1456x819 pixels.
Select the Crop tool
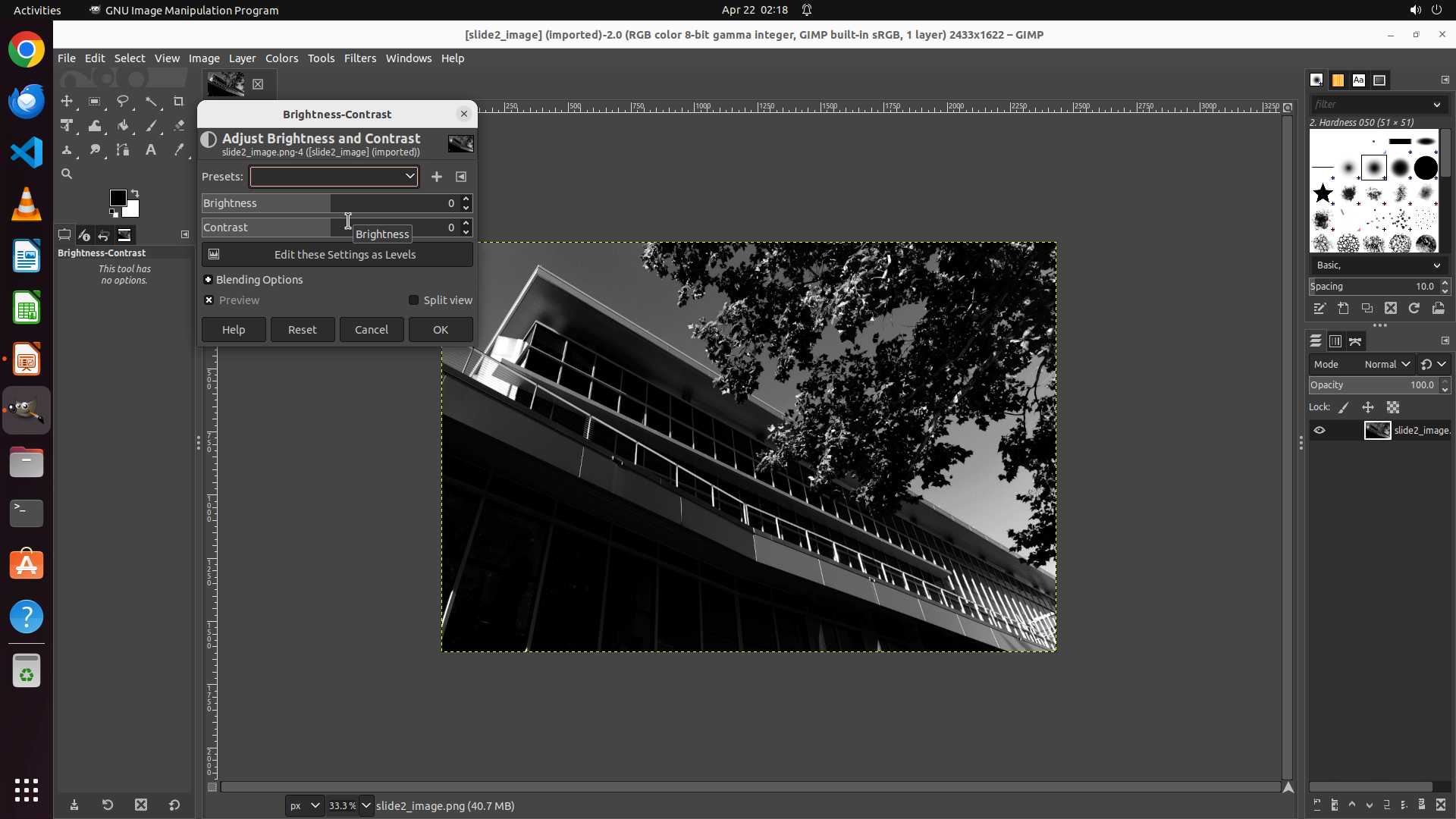pyautogui.click(x=179, y=101)
